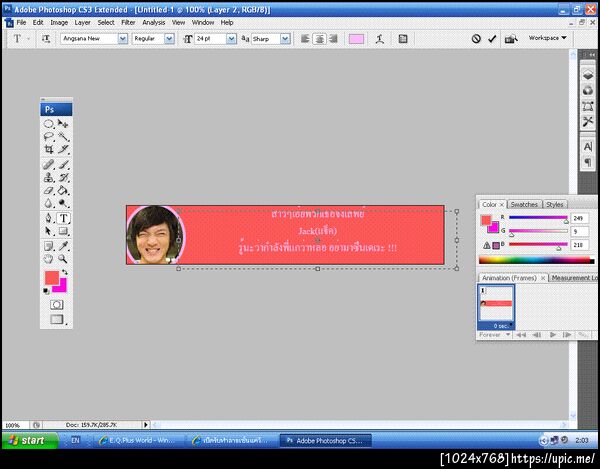
Task: Select the Rectangle shape tool
Action: (x=63, y=231)
